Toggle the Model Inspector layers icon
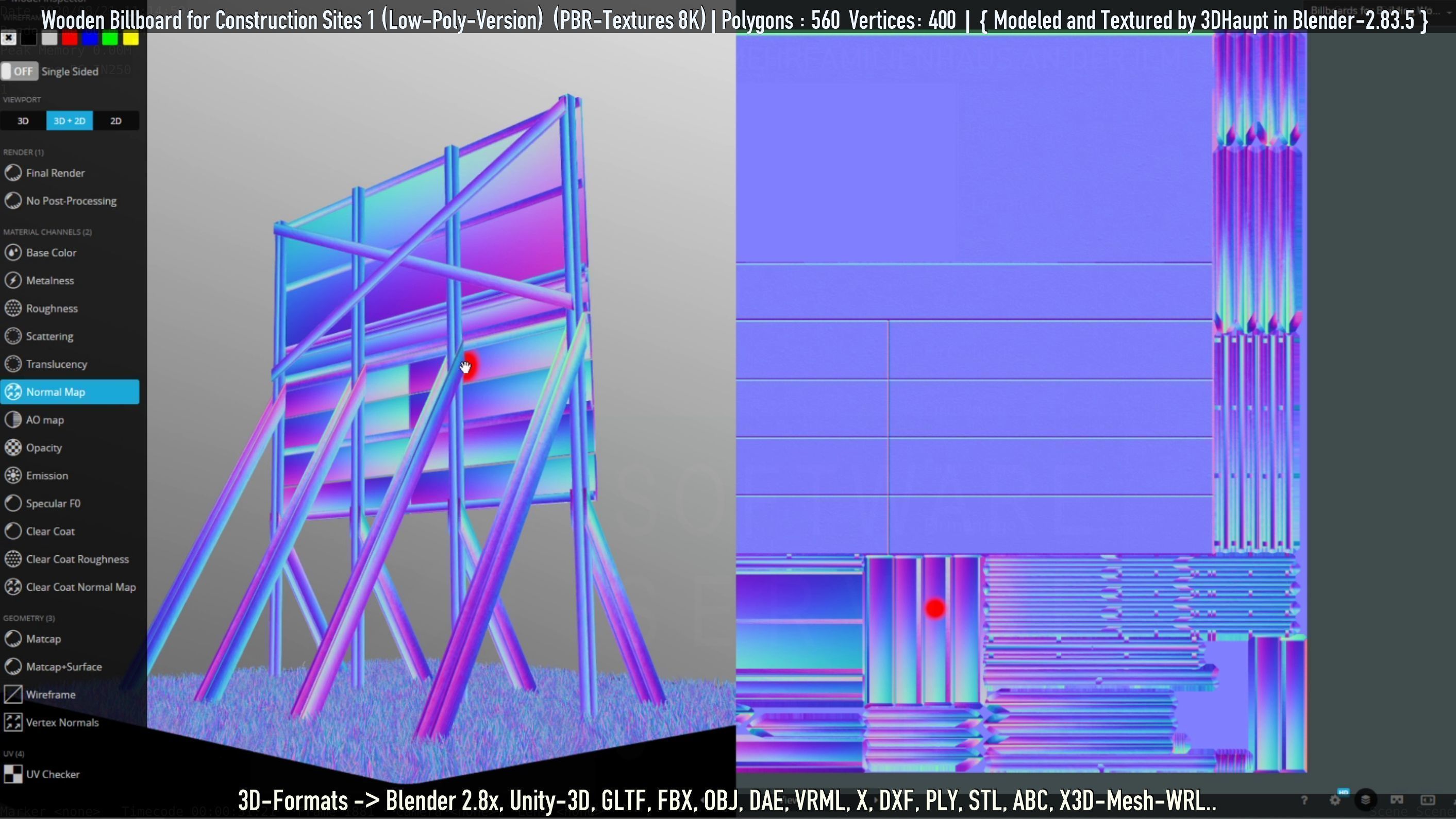1456x819 pixels. 1366,800
